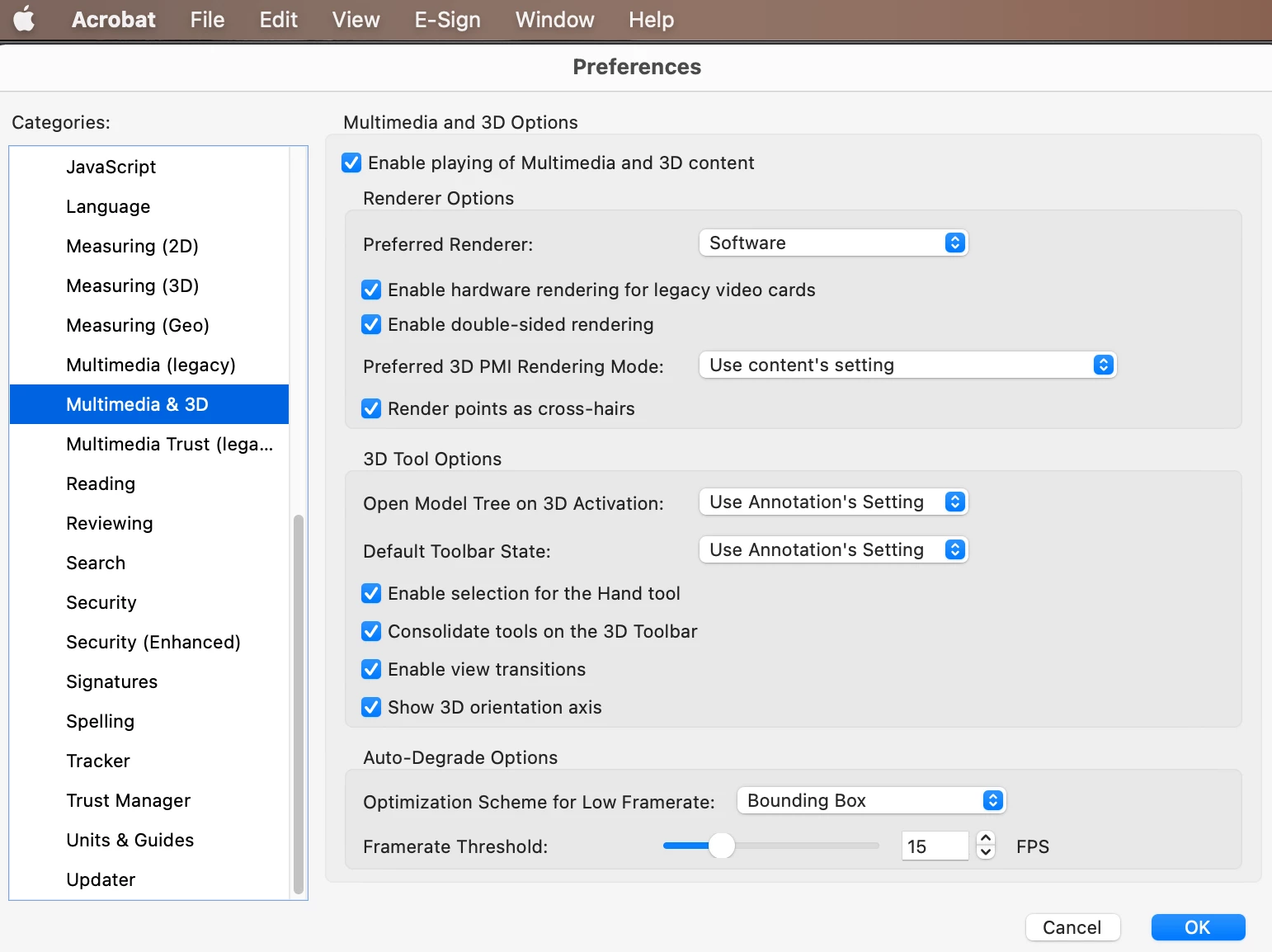Select Security (Enhanced) category
The width and height of the screenshot is (1272, 952).
pos(149,642)
